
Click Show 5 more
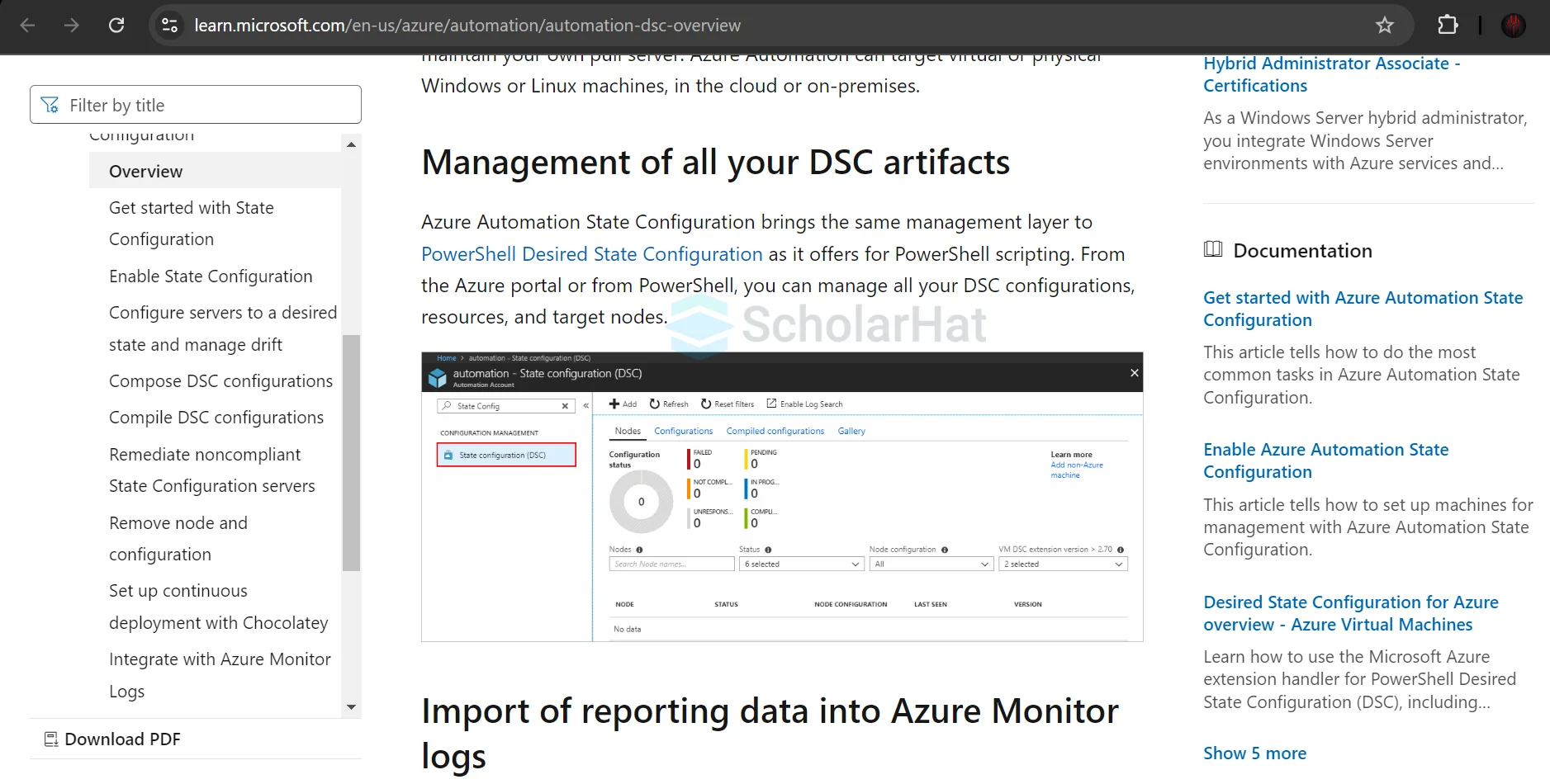tap(1254, 753)
